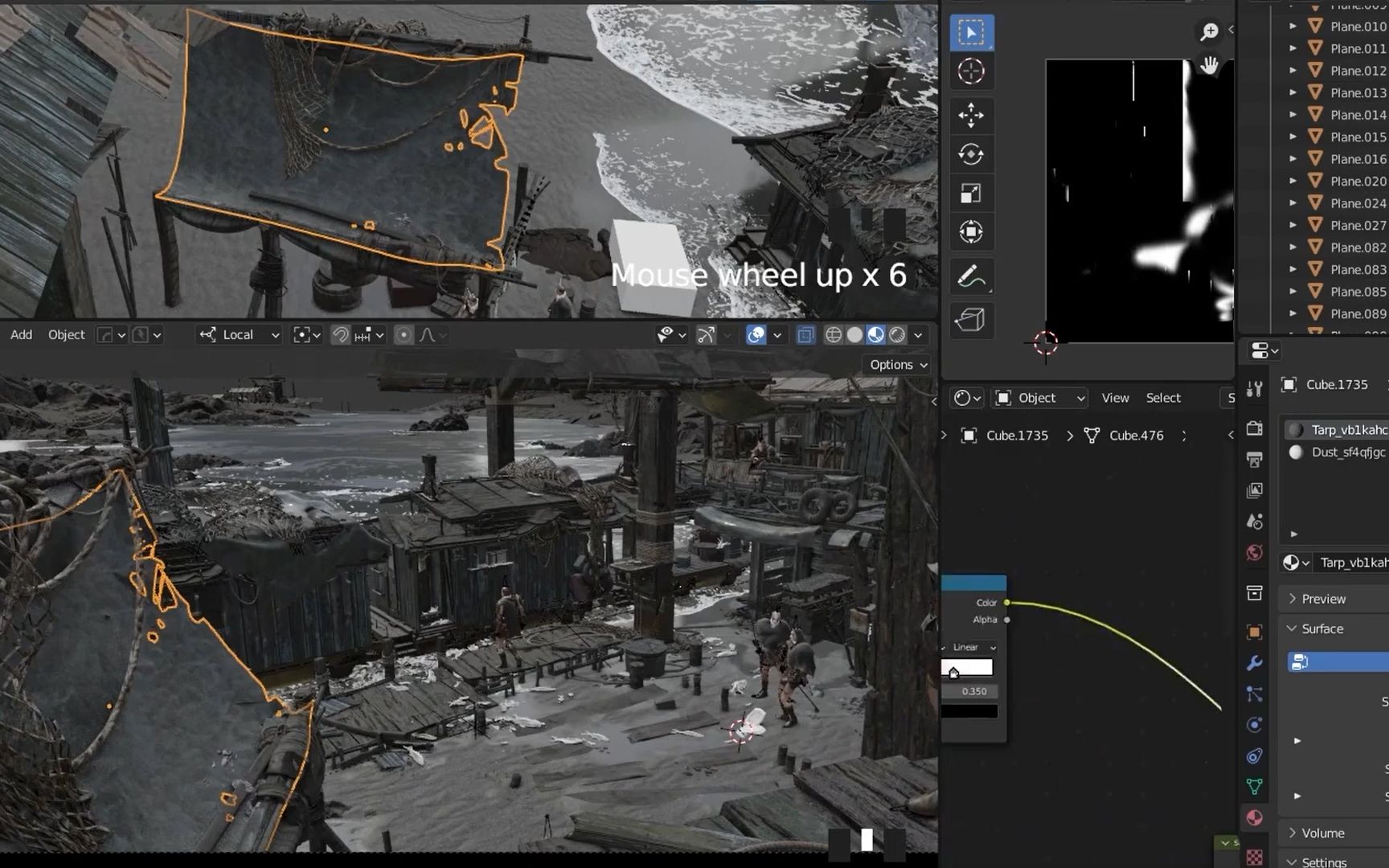Choose the Move tool
This screenshot has height=868, width=1389.
tap(971, 116)
